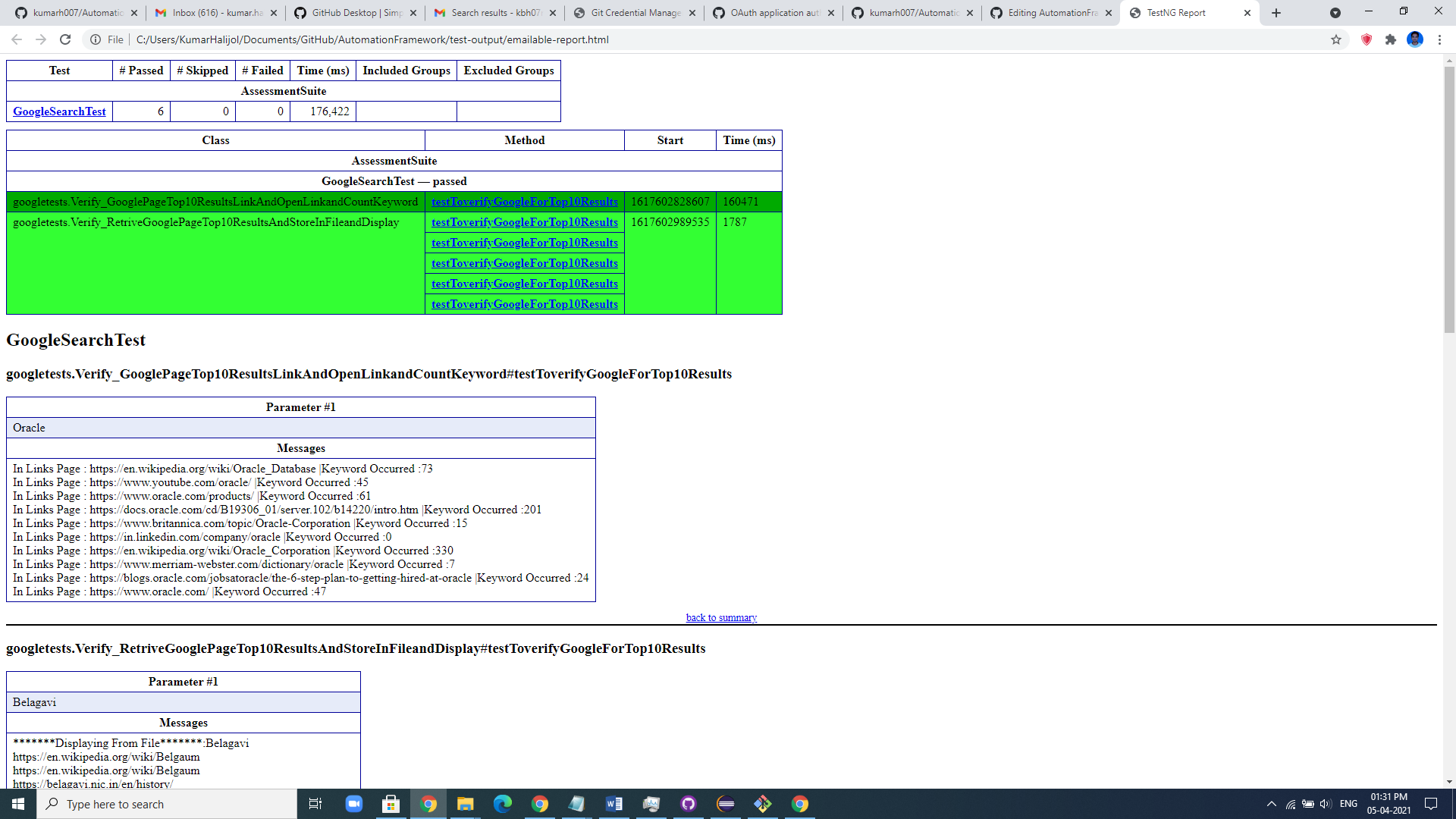Open a new browser tab
Image resolution: width=1456 pixels, height=819 pixels.
pyautogui.click(x=1276, y=13)
